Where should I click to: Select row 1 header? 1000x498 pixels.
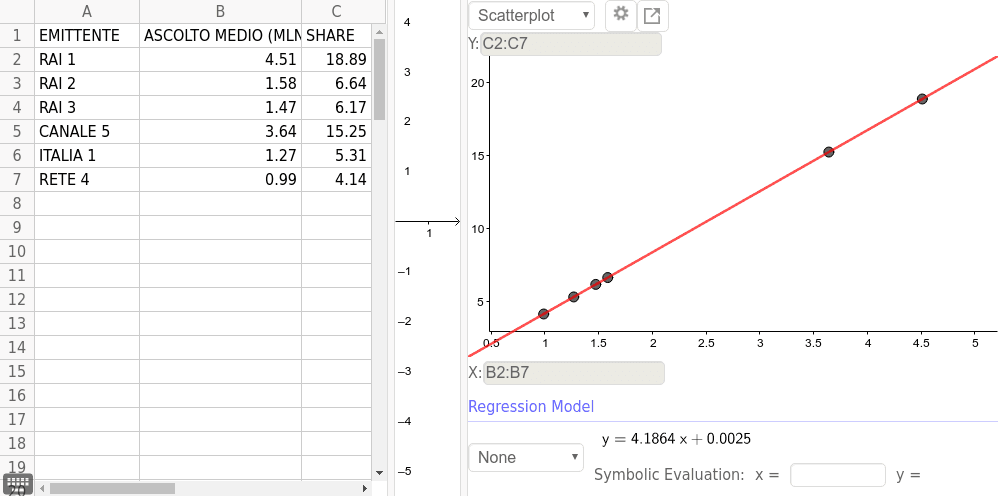coord(17,35)
